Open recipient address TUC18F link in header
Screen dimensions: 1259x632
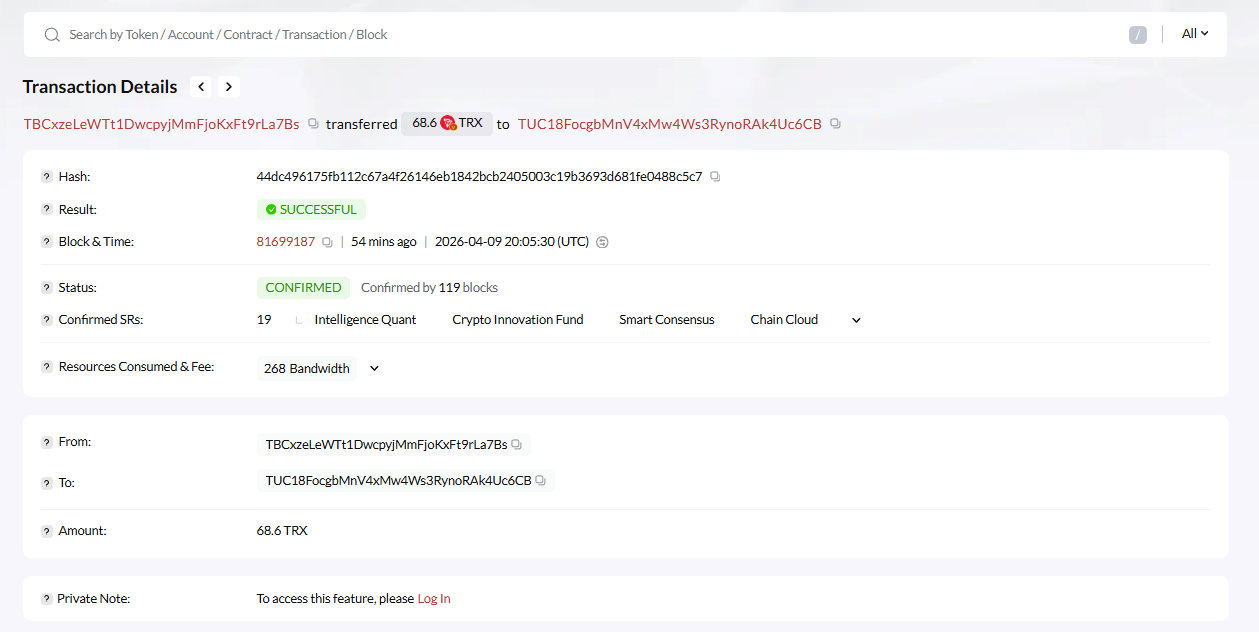(x=669, y=124)
